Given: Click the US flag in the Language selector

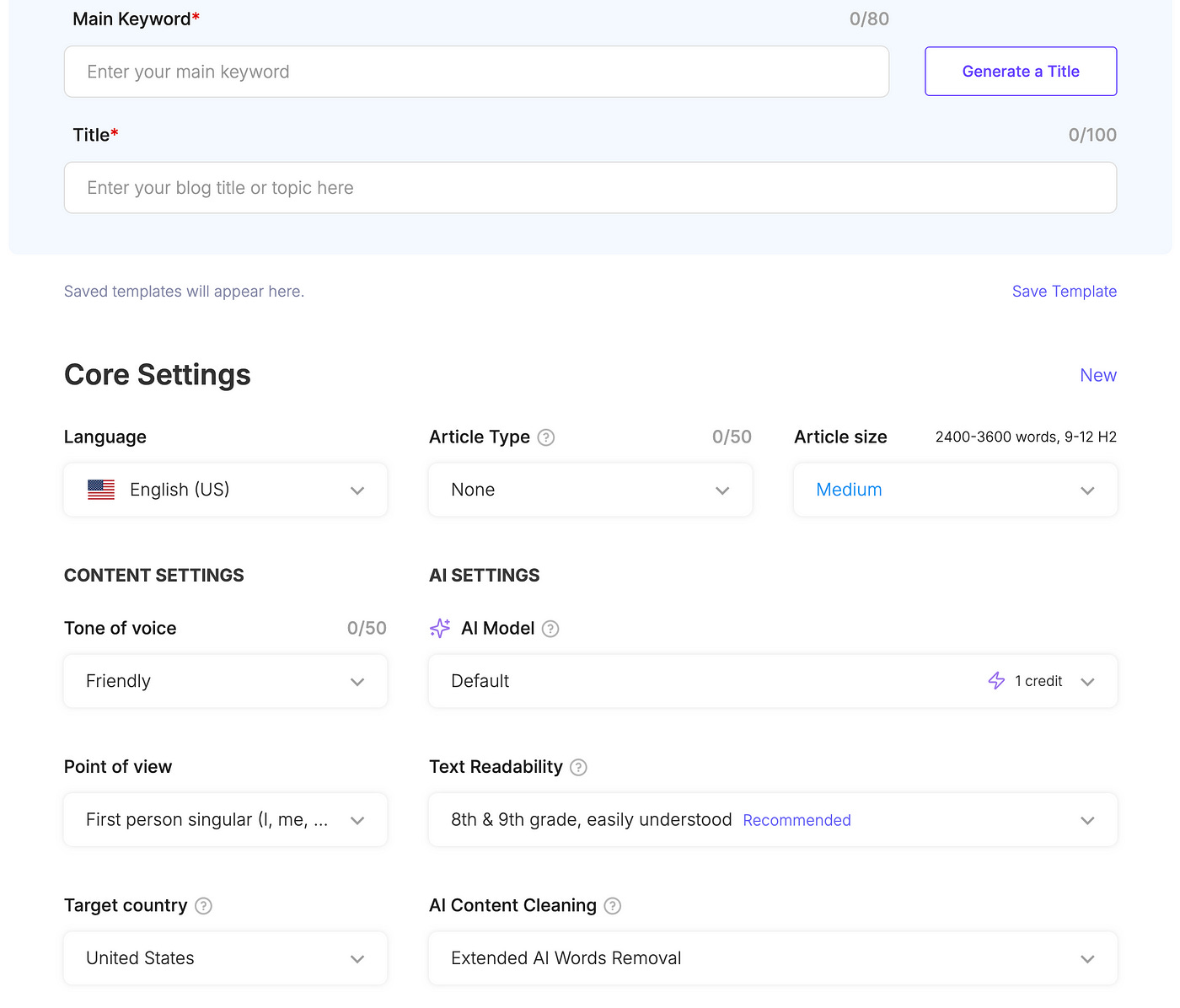Looking at the screenshot, I should tap(100, 489).
